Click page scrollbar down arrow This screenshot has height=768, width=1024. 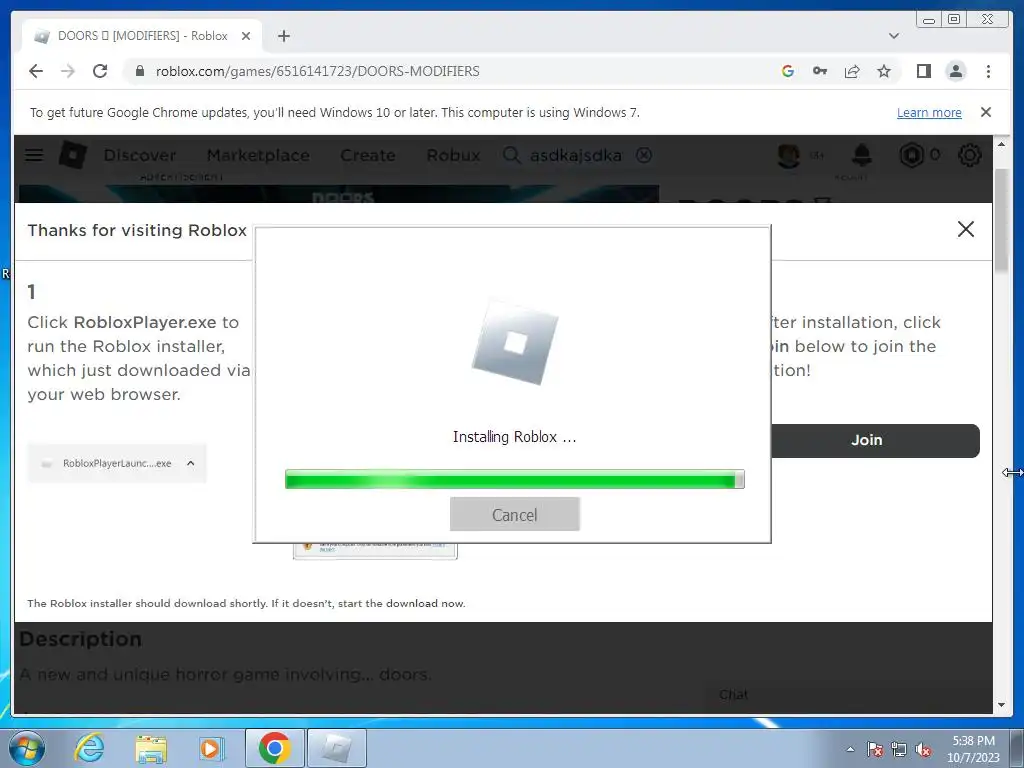tap(1002, 705)
